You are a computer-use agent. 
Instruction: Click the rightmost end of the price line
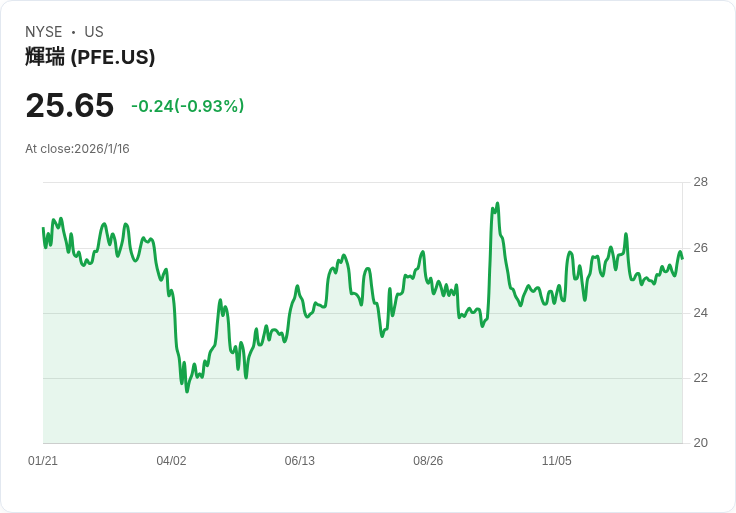tap(682, 258)
